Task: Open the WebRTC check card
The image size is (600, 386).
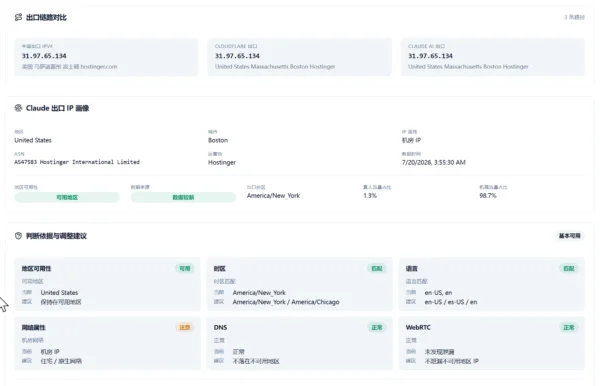Action: (x=492, y=343)
